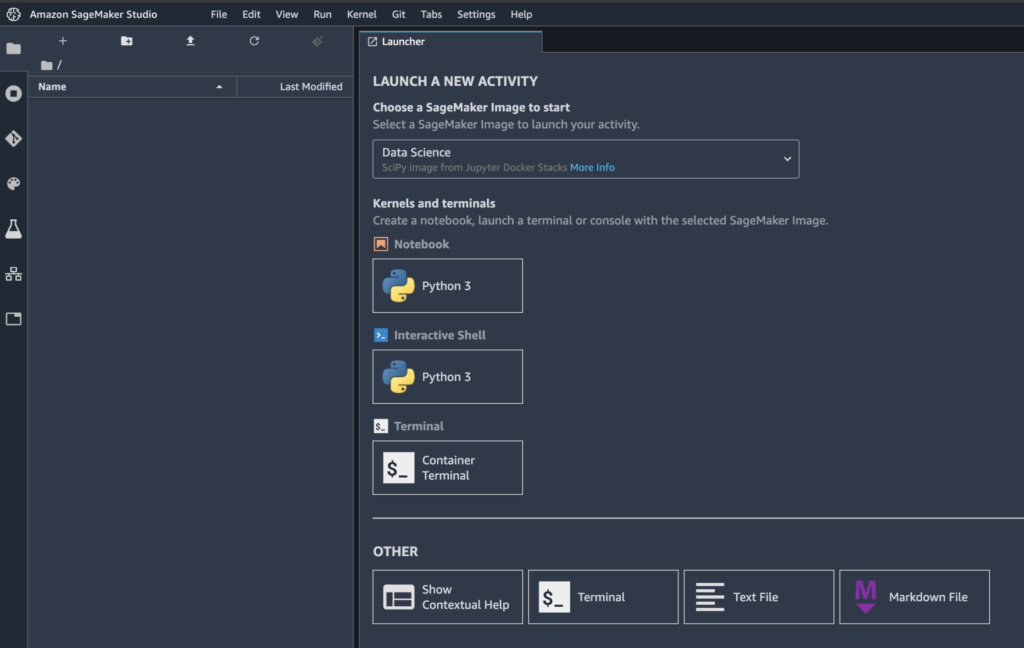Open the SageMaker components and registries panel

[13, 274]
